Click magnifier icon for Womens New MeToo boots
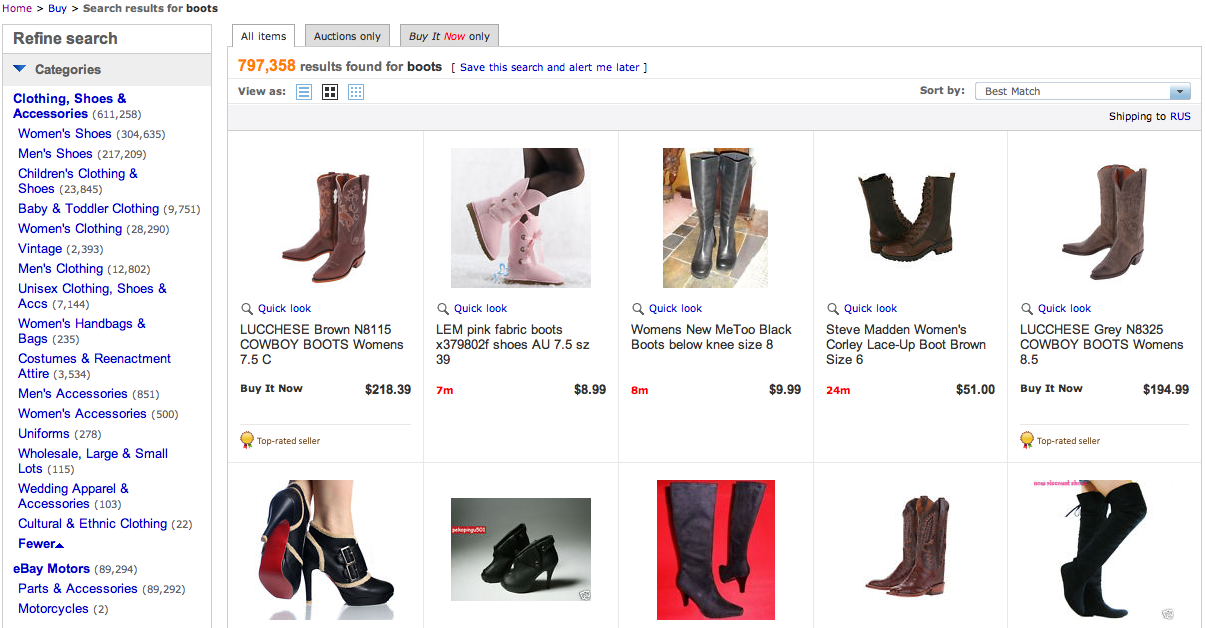Image resolution: width=1206 pixels, height=628 pixels. [x=638, y=308]
